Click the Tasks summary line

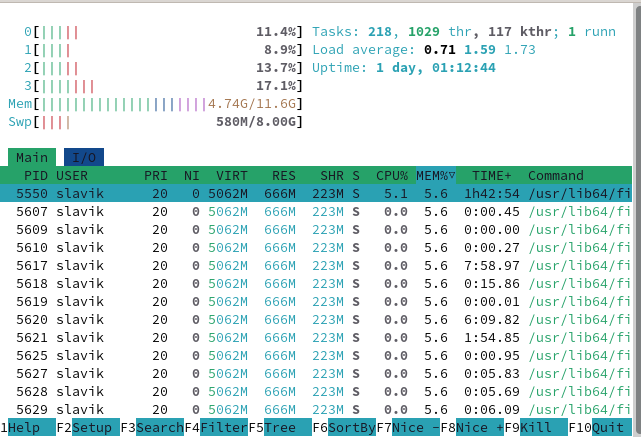(x=464, y=31)
